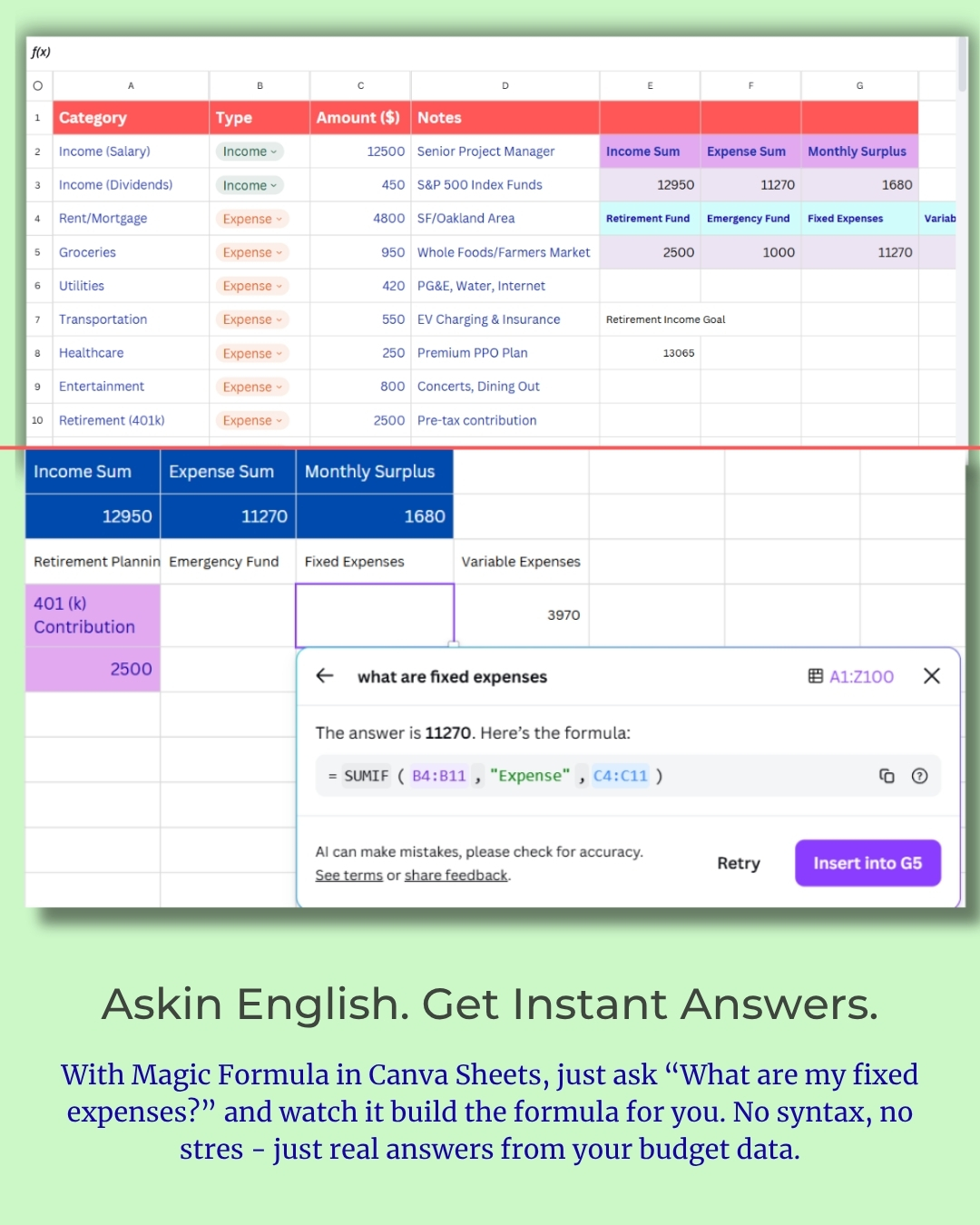The width and height of the screenshot is (980, 1225).
Task: Select the blue 1680 value cell
Action: (374, 516)
